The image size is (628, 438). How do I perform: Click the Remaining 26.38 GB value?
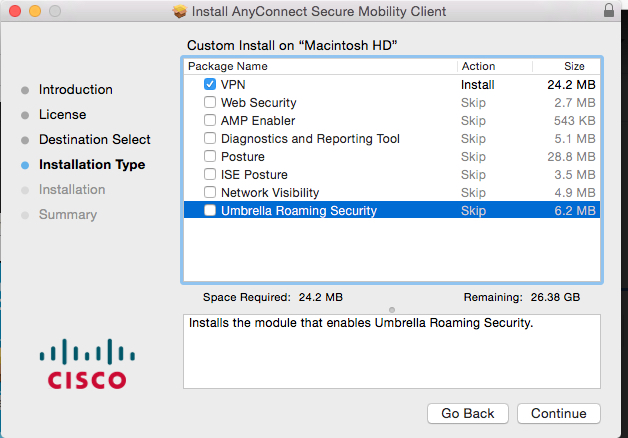pos(555,297)
